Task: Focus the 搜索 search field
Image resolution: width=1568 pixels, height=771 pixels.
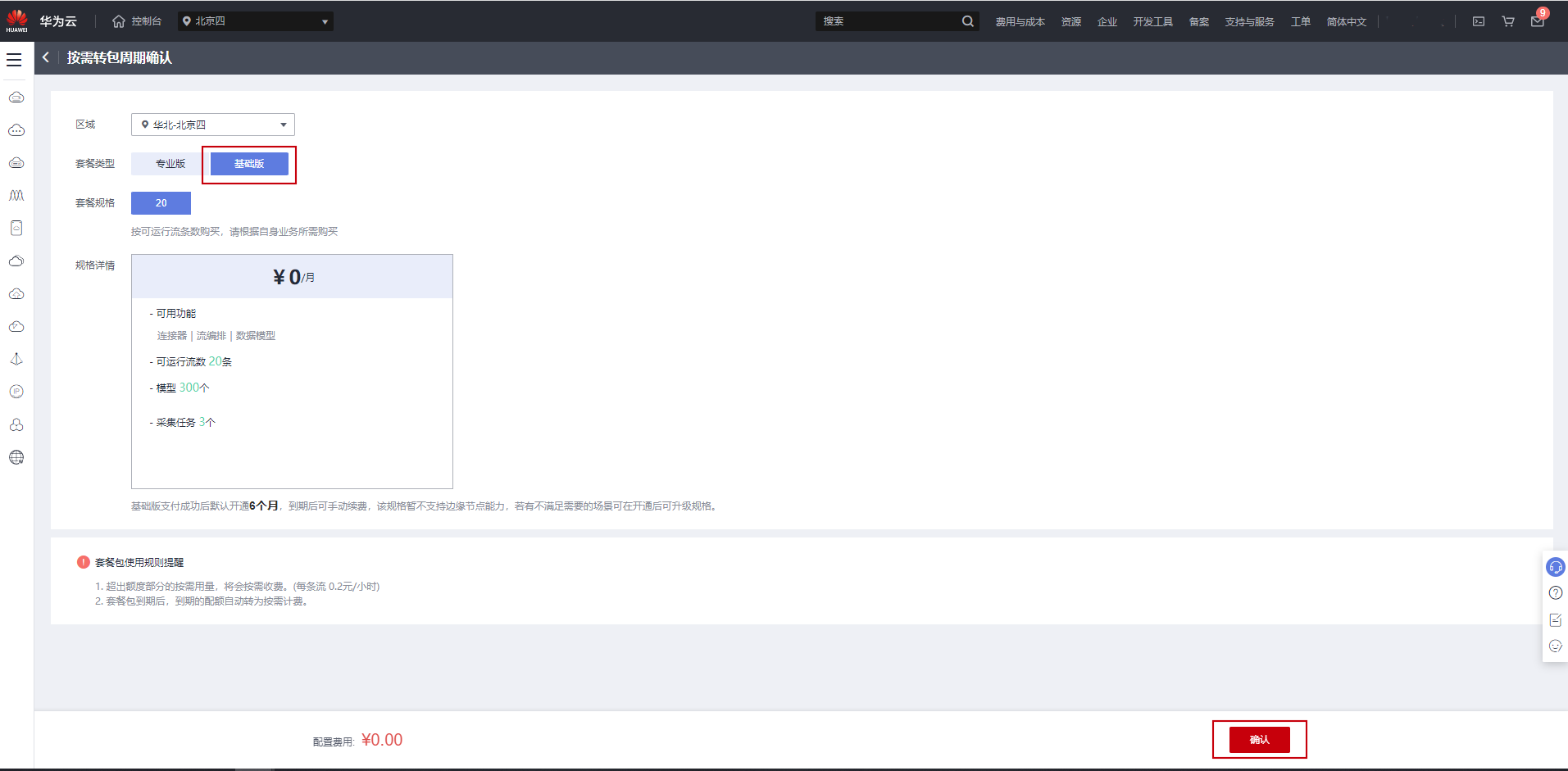Action: pos(888,21)
